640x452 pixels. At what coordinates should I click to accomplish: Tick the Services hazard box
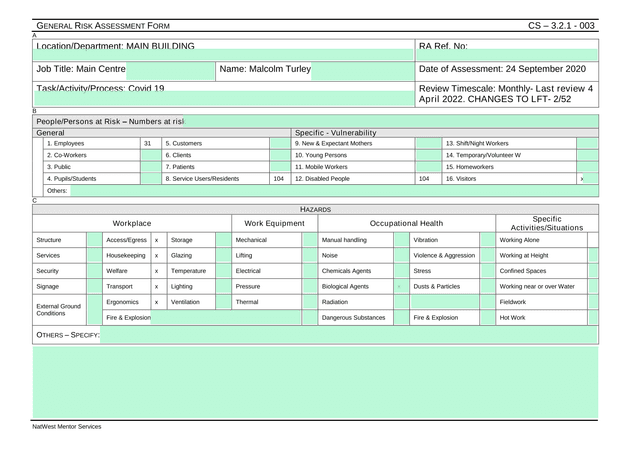click(x=94, y=256)
